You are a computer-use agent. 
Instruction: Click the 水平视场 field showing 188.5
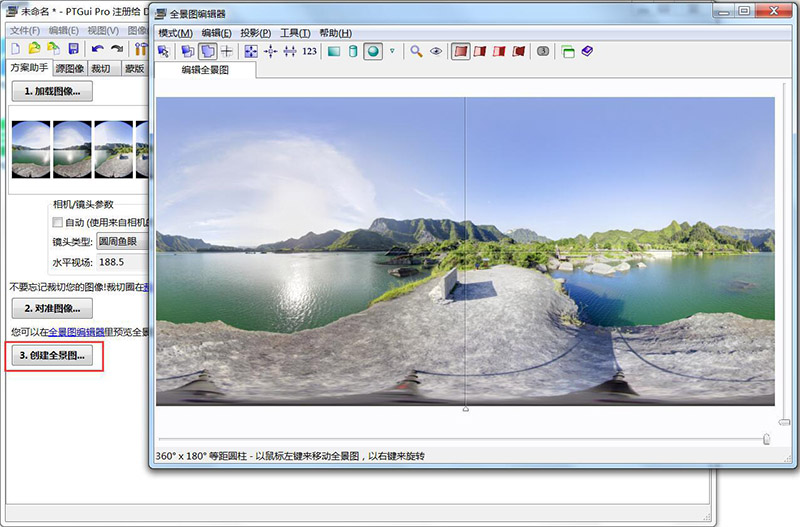point(120,262)
